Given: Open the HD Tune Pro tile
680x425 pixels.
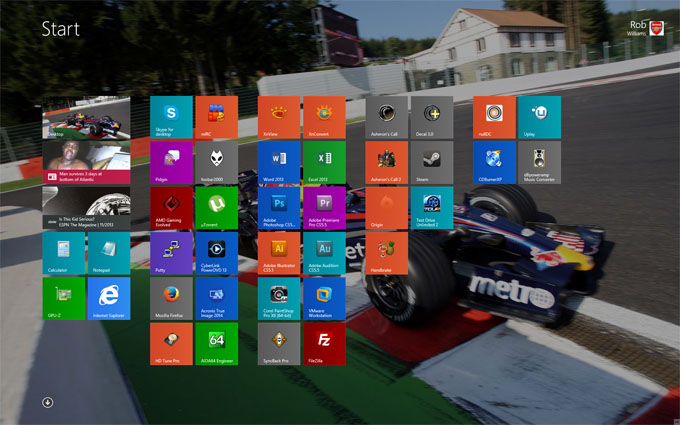Looking at the screenshot, I should pos(171,344).
